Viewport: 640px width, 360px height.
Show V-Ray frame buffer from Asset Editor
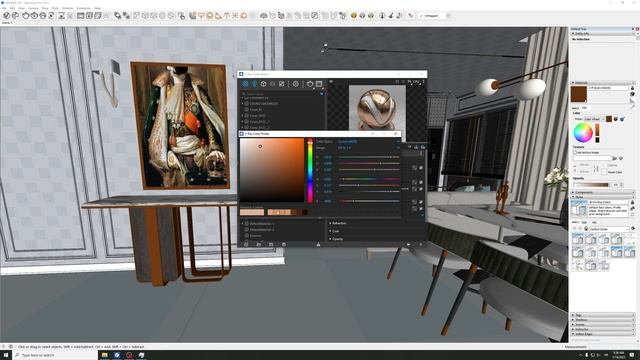[x=319, y=84]
